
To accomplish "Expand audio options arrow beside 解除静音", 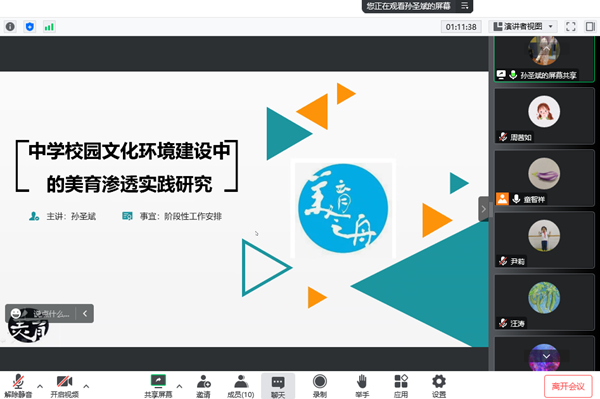I will (40, 386).
